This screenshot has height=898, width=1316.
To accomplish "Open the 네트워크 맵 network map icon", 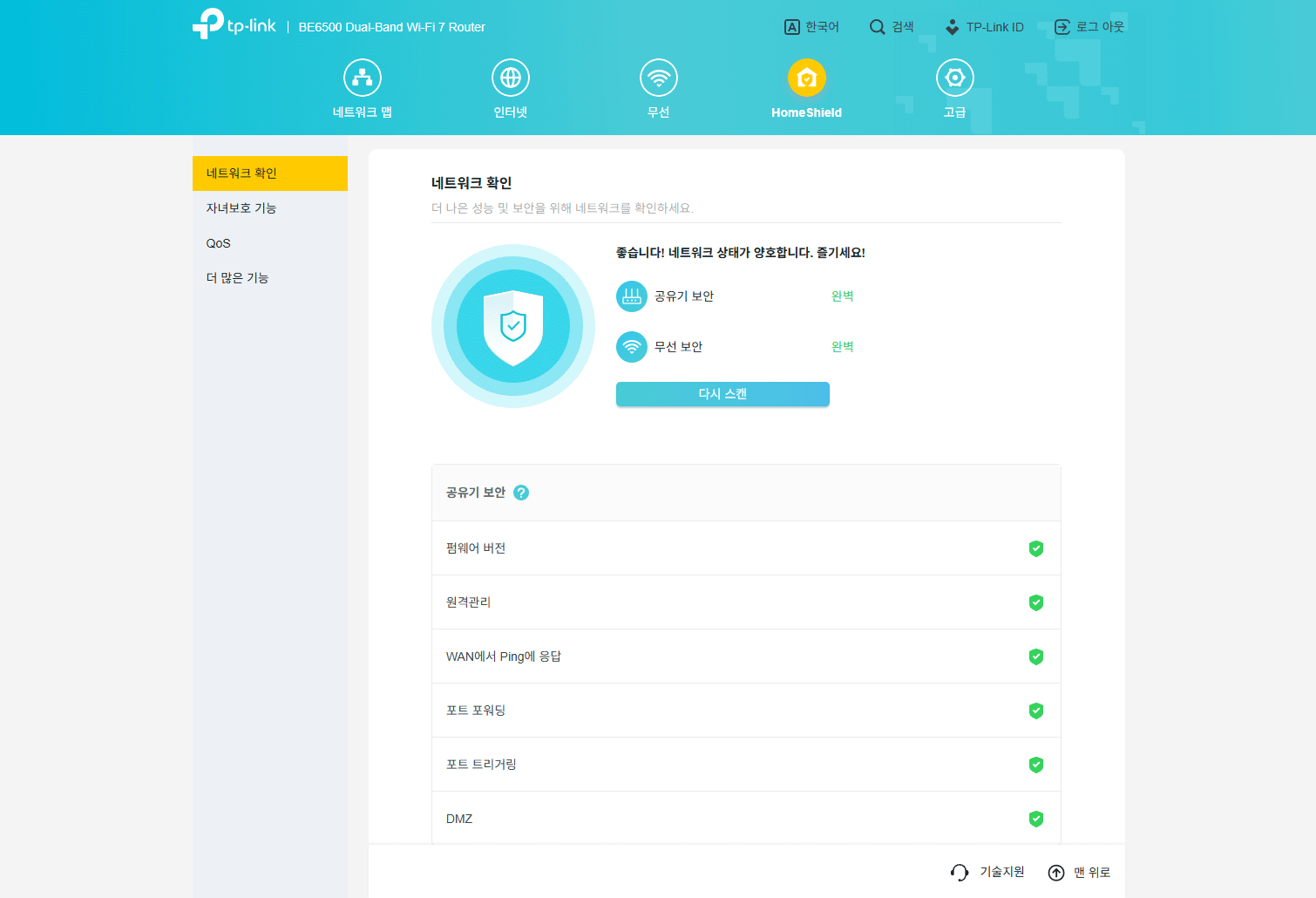I will coord(362,78).
